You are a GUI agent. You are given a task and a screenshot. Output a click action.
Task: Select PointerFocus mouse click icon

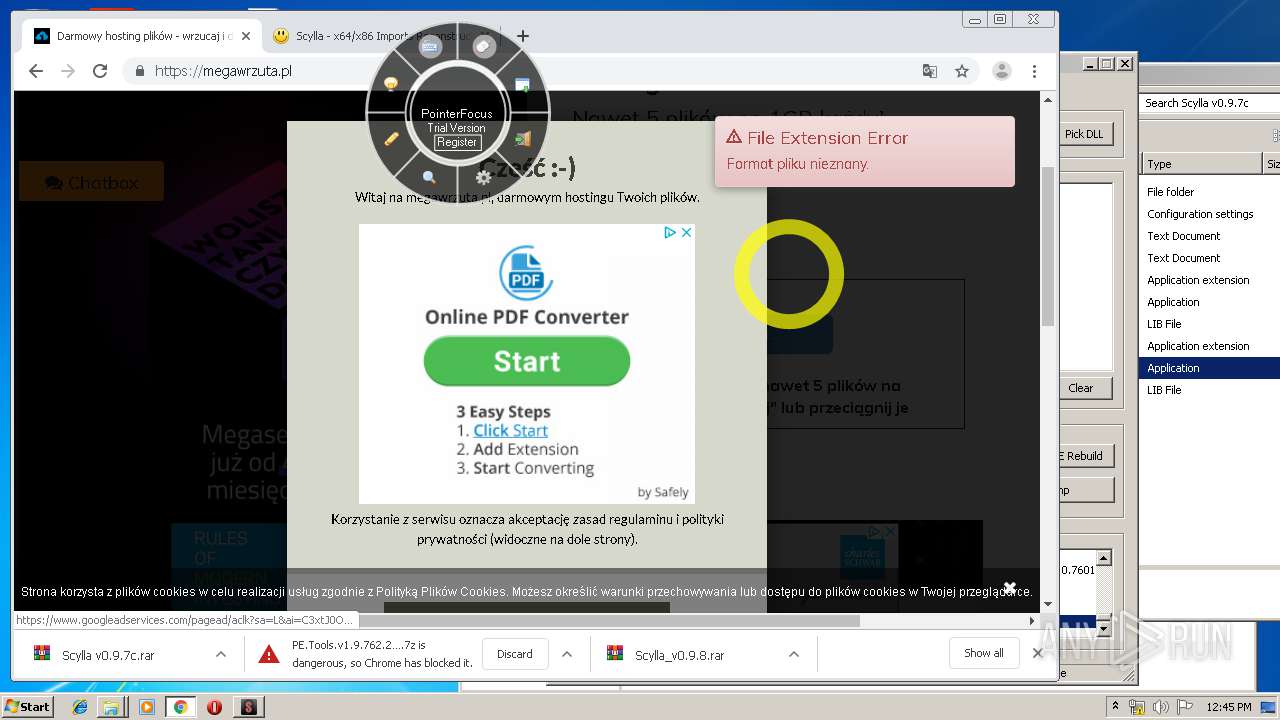(484, 46)
